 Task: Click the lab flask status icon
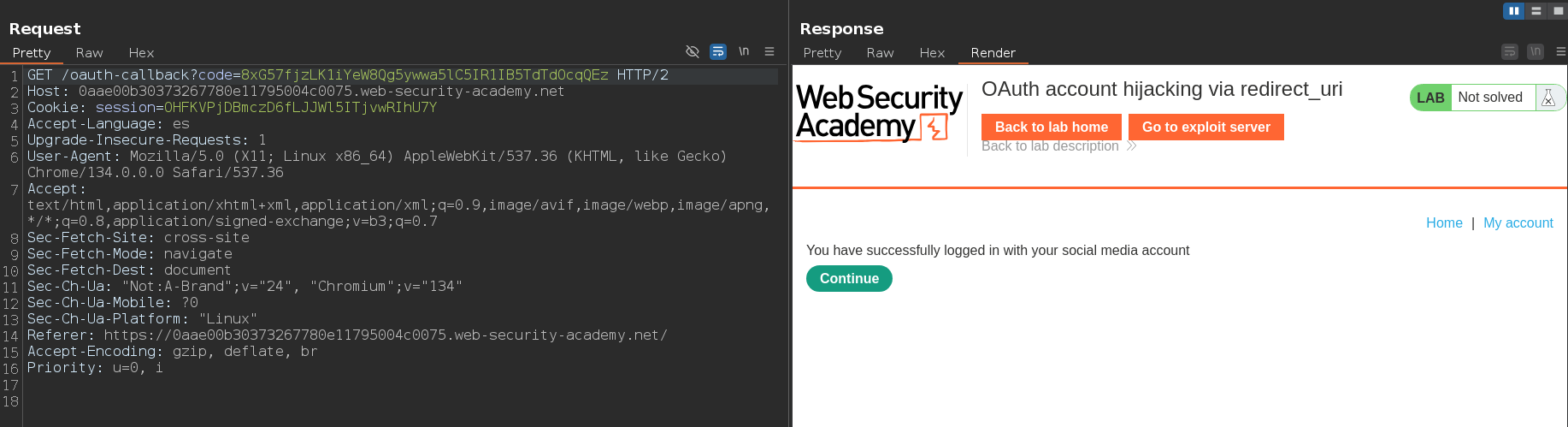(x=1548, y=98)
